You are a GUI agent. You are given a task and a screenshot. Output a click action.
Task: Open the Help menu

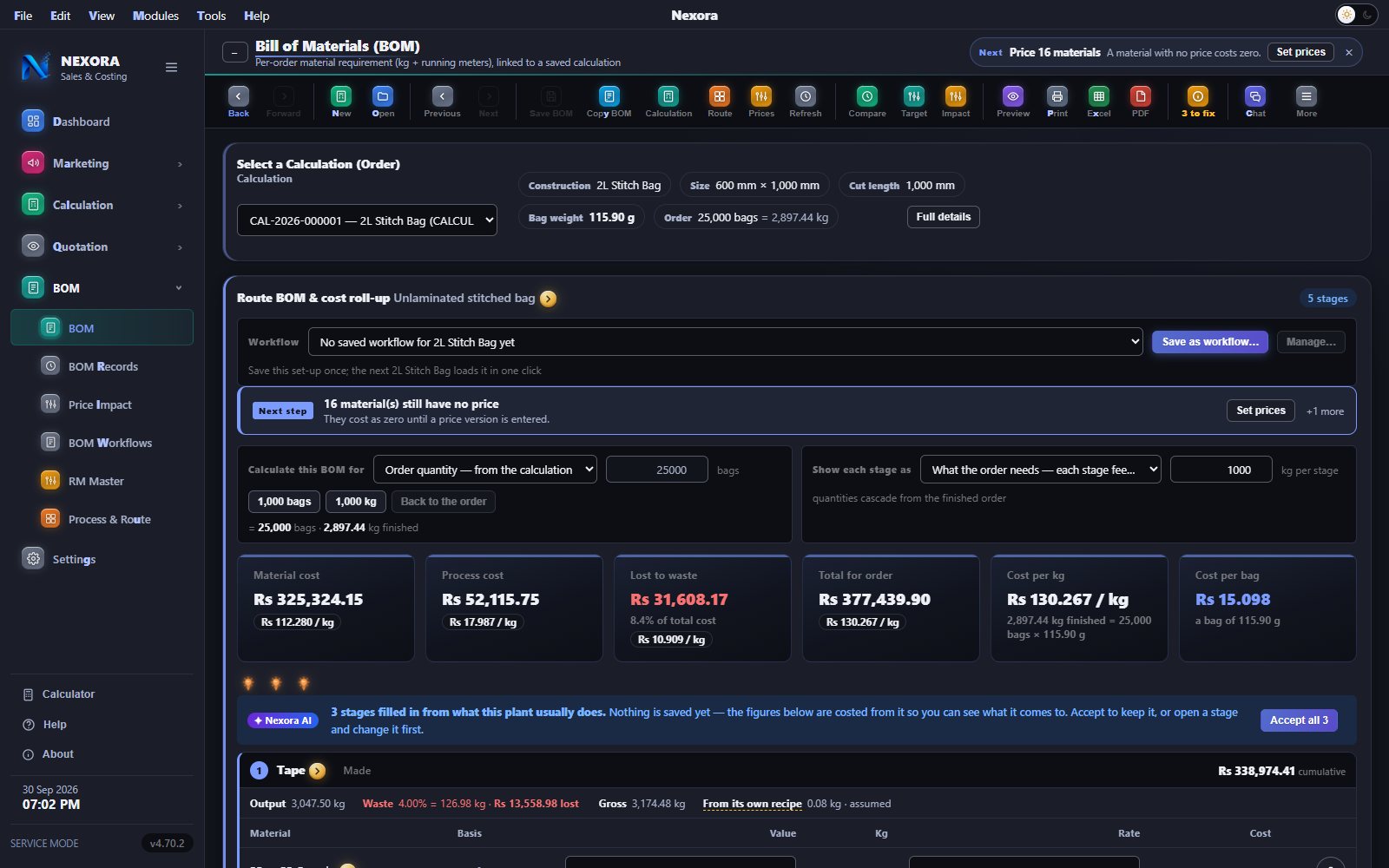pos(256,16)
